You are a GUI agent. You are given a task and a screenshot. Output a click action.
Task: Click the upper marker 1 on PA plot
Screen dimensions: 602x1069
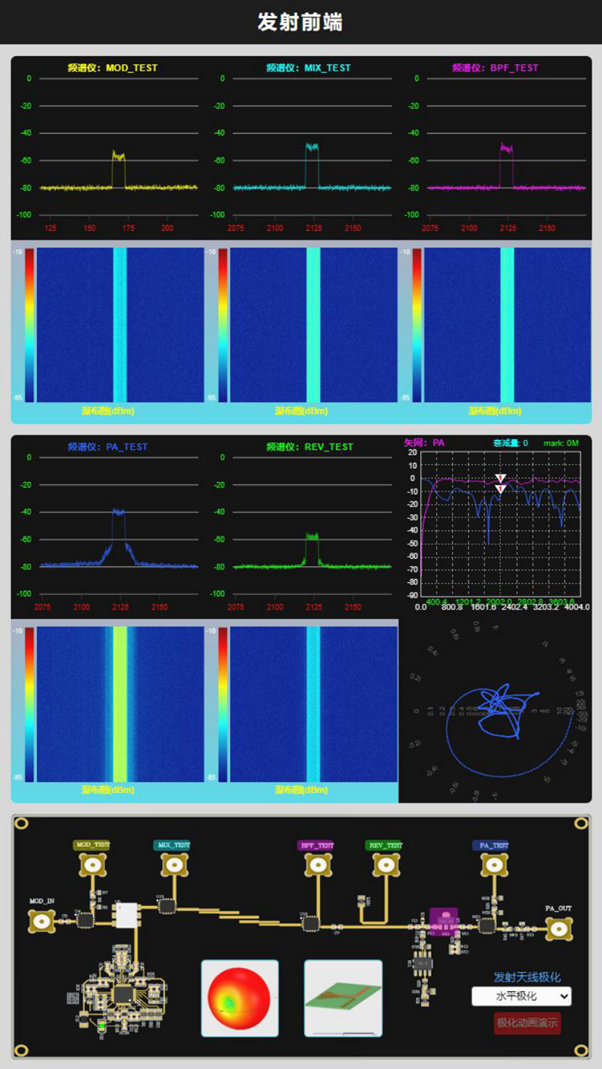click(501, 478)
